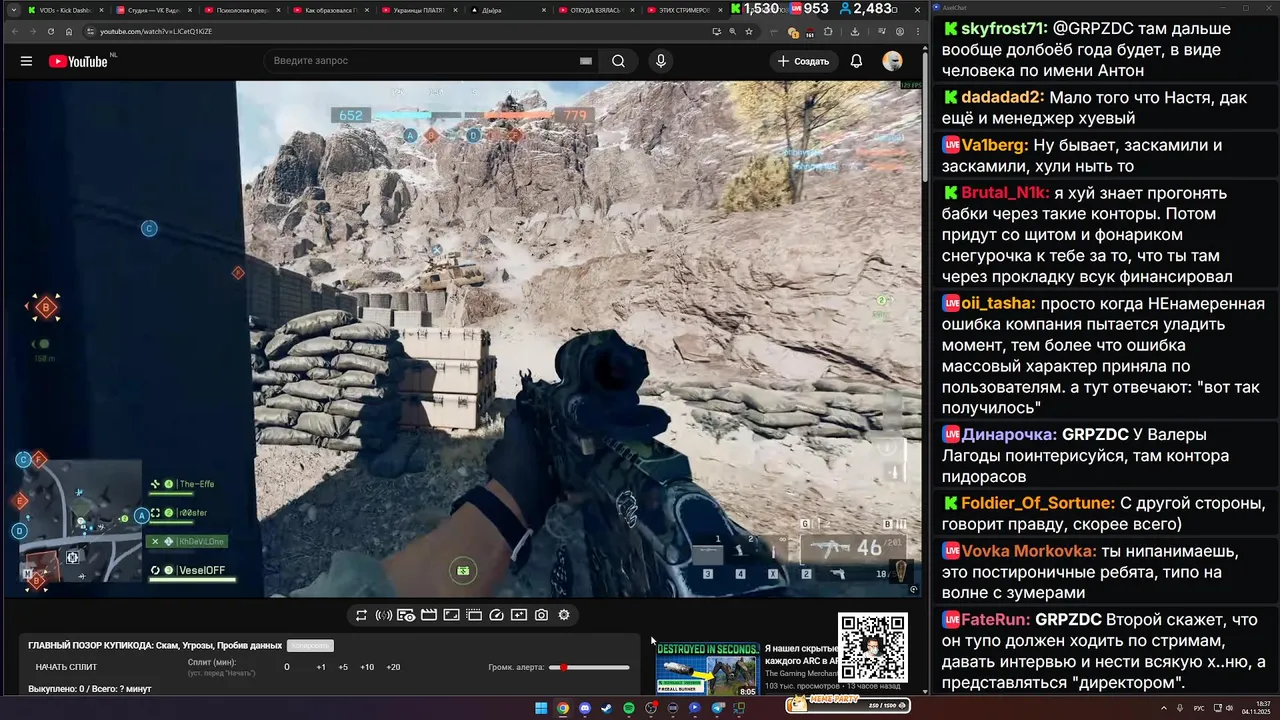Image resolution: width=1280 pixels, height=720 pixels.
Task: Click the gameplay video player area
Action: (x=463, y=338)
